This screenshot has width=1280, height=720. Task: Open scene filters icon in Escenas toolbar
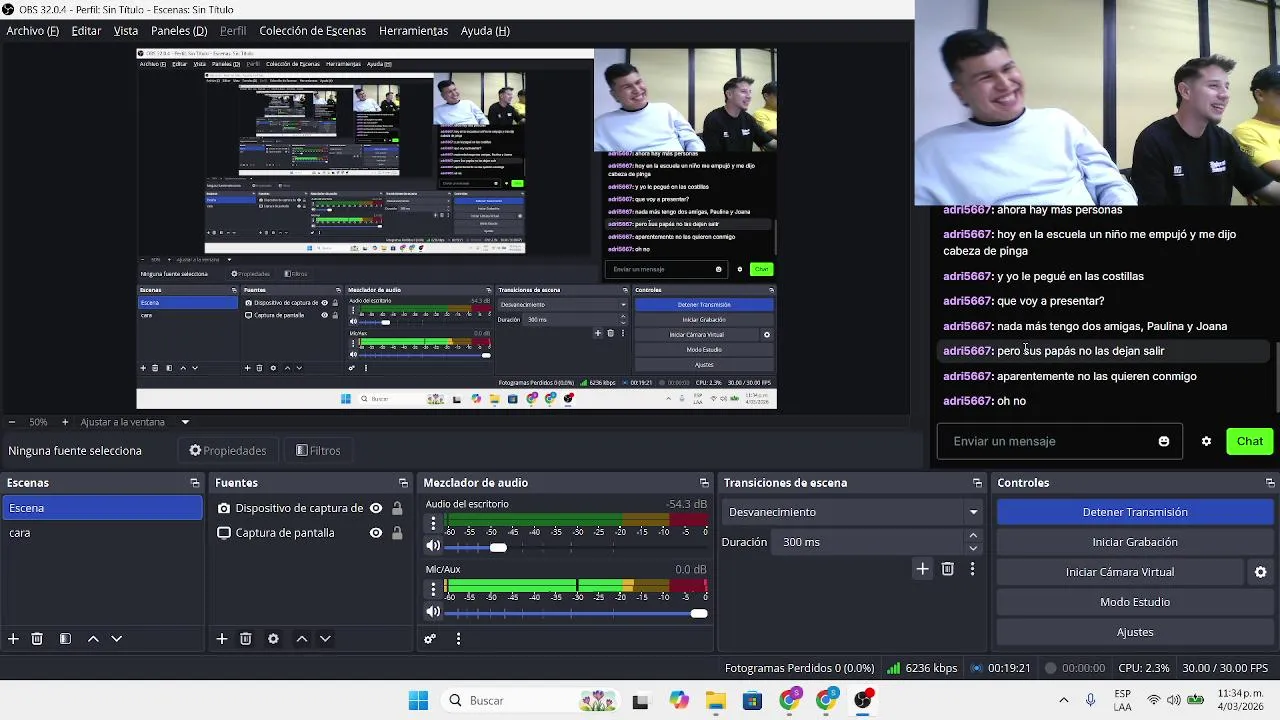pos(65,639)
